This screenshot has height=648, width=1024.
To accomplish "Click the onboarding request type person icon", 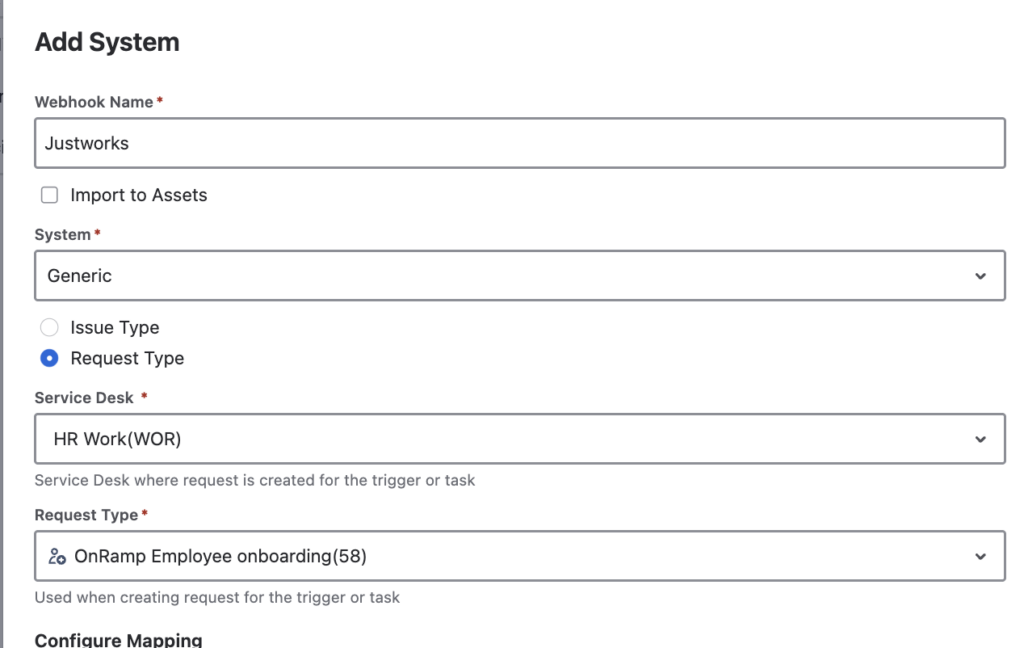I will coord(57,556).
